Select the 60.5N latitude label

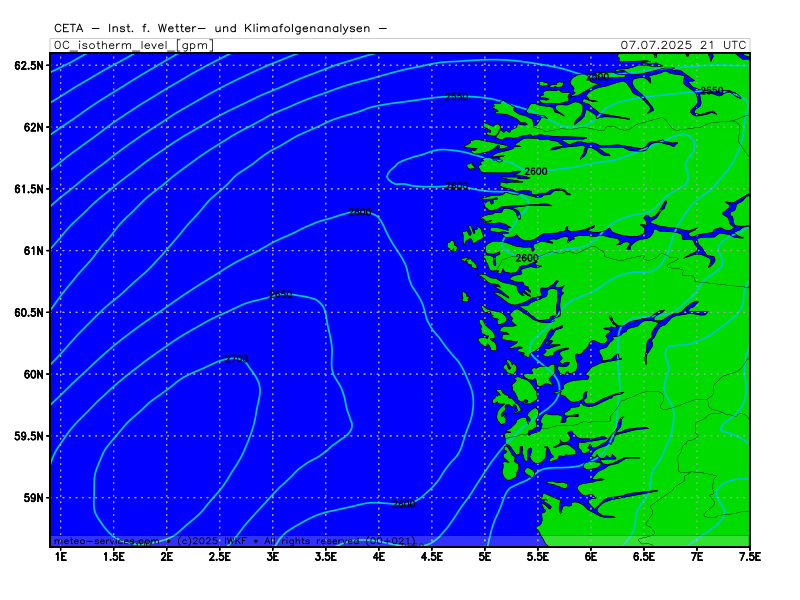coord(29,312)
